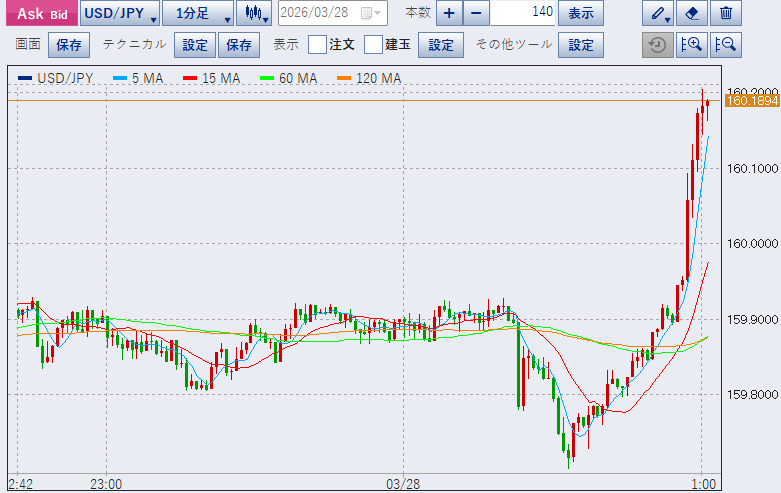Screen dimensions: 781x493
Task: Open テクニカル 設定 button
Action: pyautogui.click(x=195, y=45)
